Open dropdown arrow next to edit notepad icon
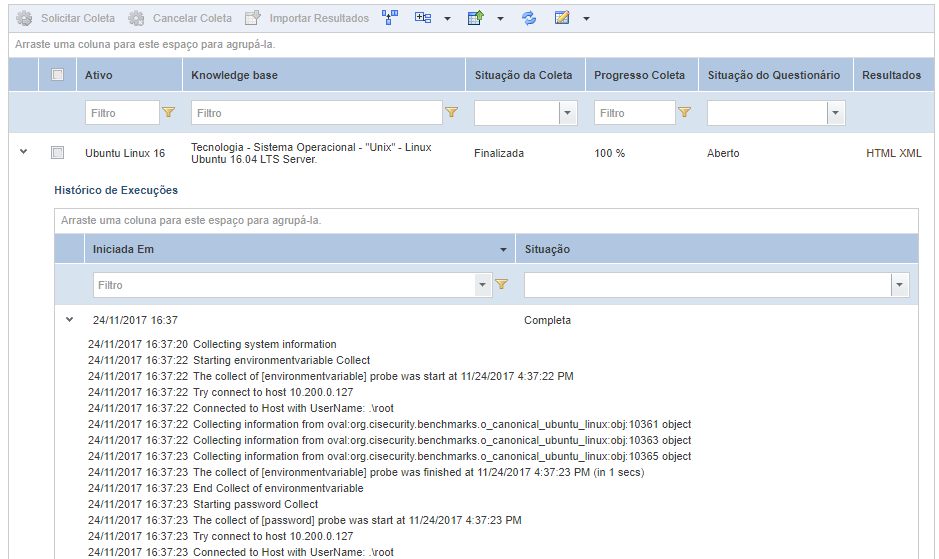Viewport: 939px width, 559px height. coord(586,19)
